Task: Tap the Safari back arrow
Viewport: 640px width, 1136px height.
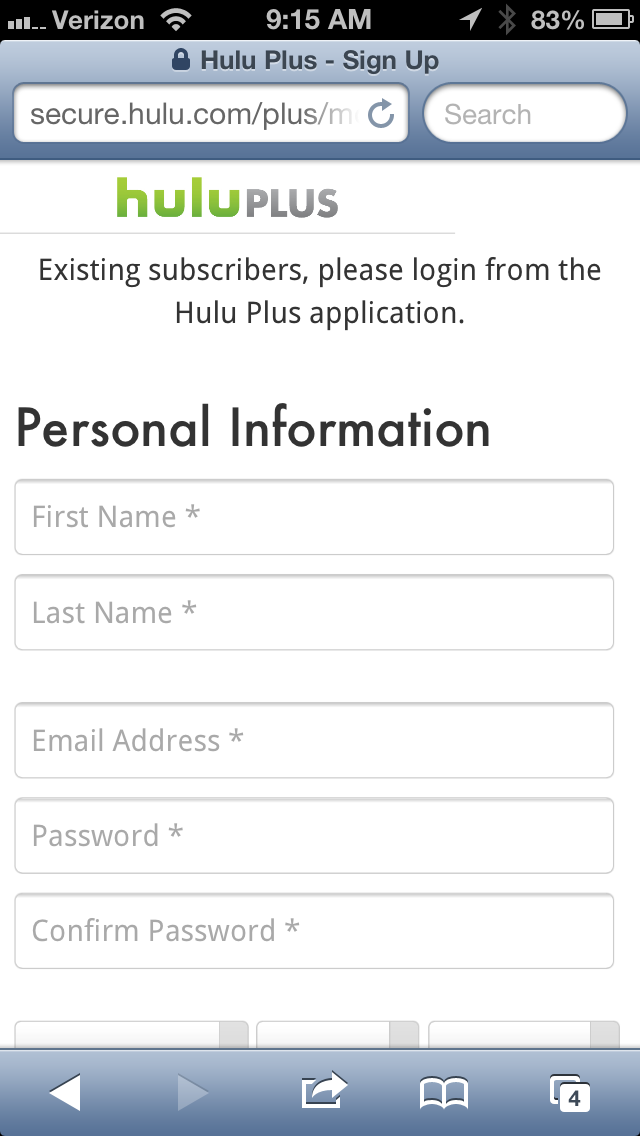Action: coord(65,1092)
